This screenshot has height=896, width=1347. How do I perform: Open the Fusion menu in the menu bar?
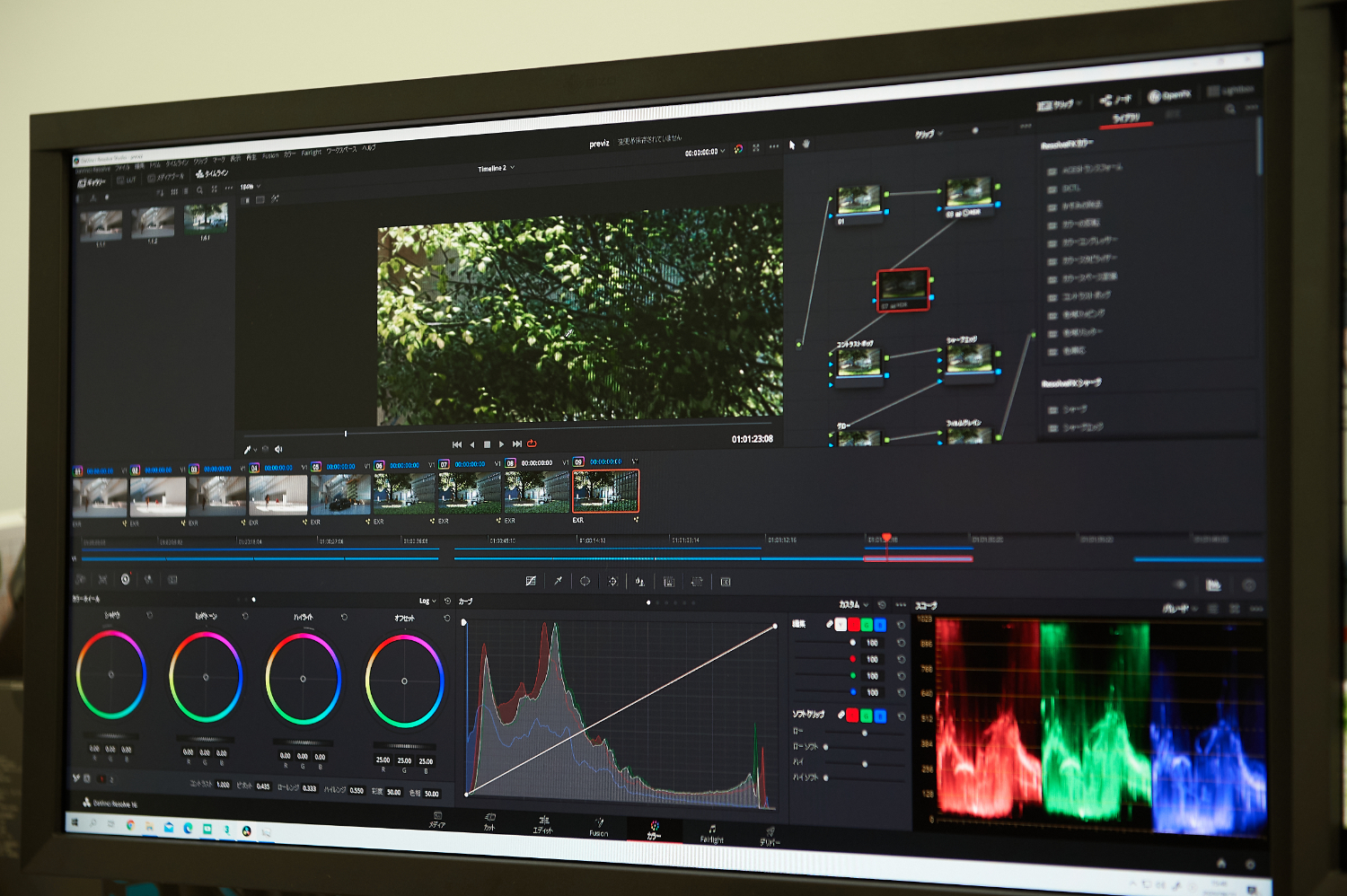(270, 155)
